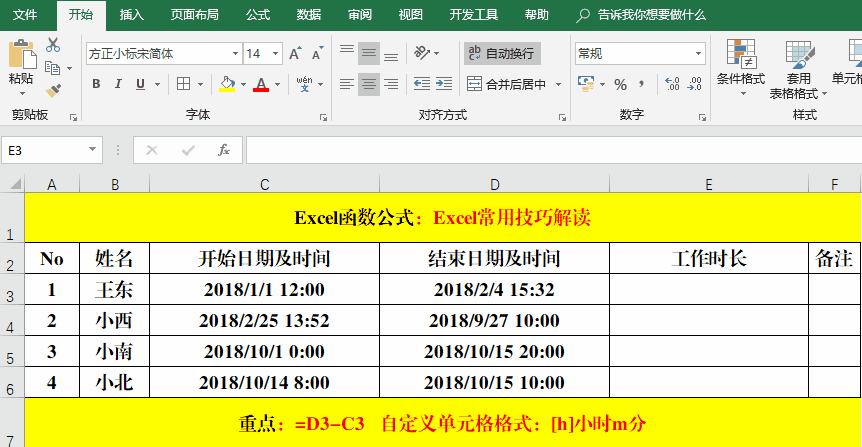The height and width of the screenshot is (447, 862).
Task: Toggle center horizontal alignment
Action: point(369,84)
